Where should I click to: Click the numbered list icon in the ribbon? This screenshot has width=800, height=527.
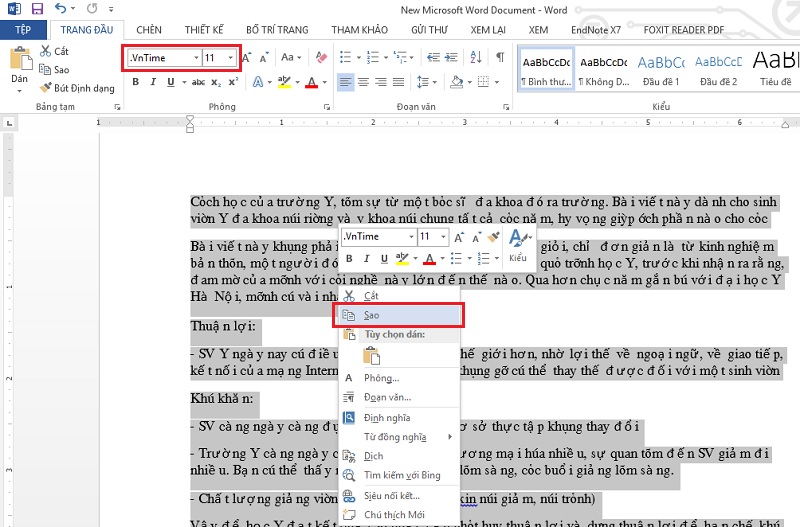373,57
